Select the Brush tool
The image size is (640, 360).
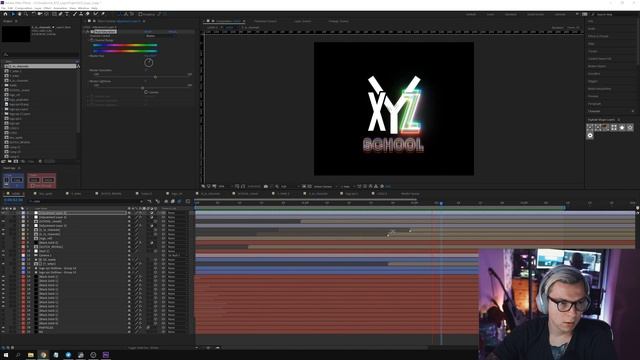(x=75, y=14)
